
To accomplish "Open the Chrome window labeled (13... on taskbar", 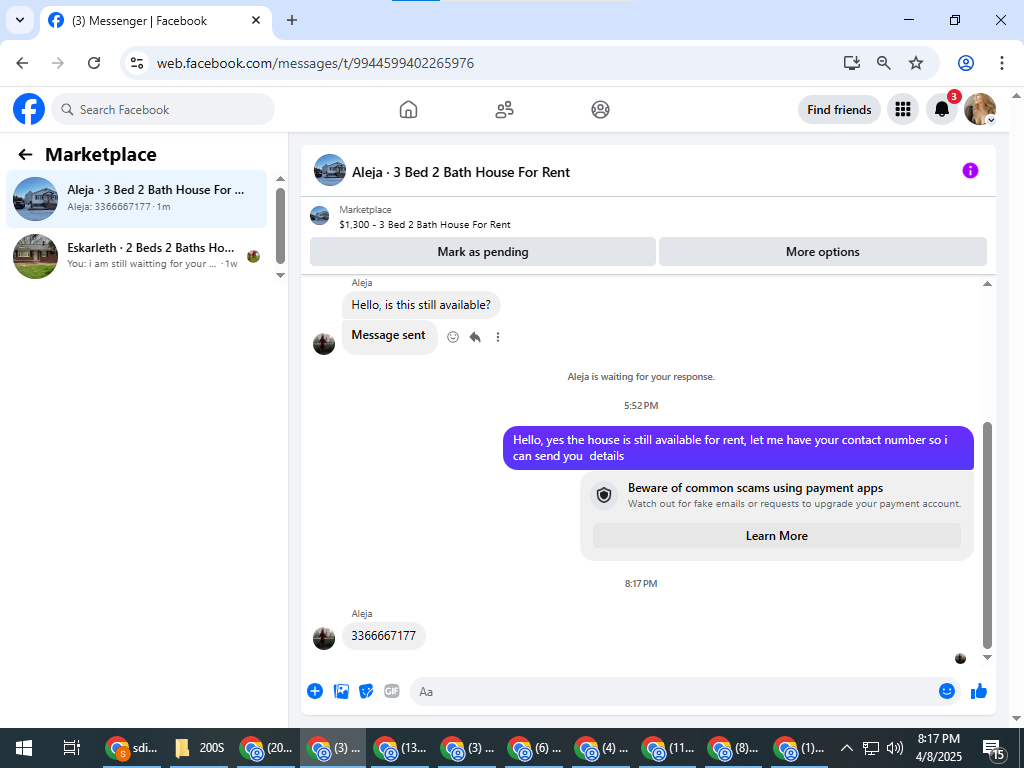I will (400, 748).
